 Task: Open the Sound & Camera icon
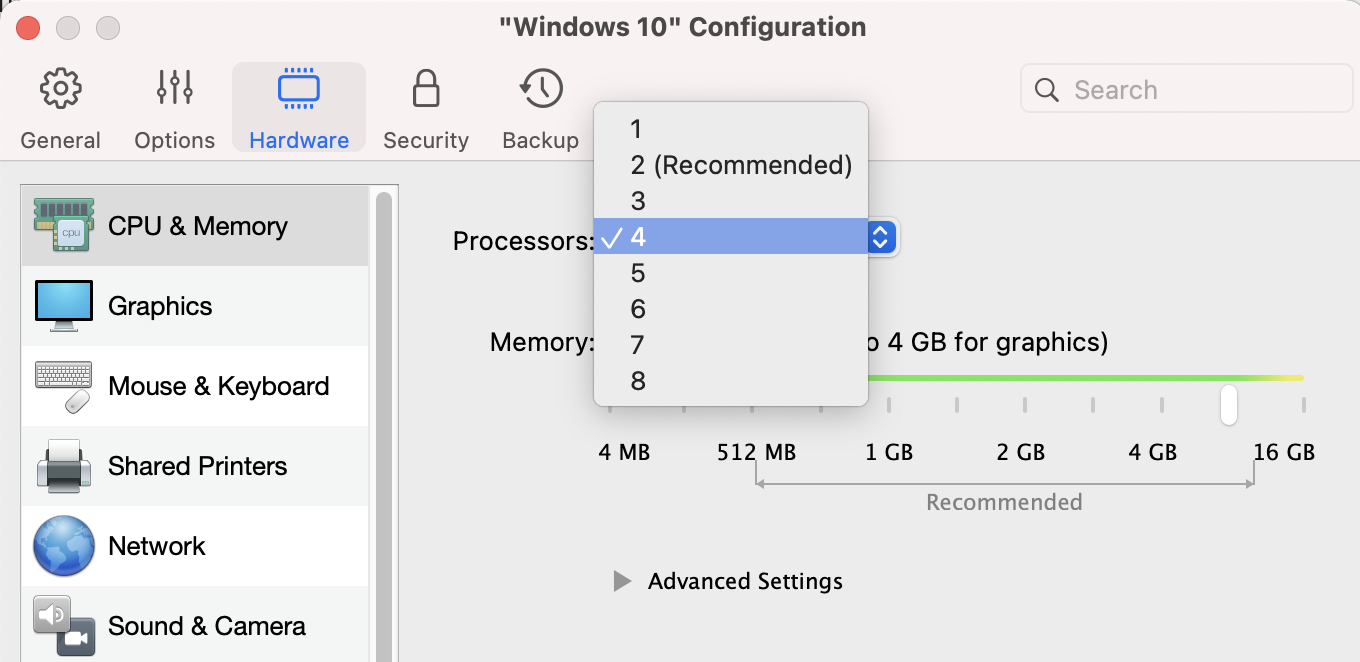[64, 626]
